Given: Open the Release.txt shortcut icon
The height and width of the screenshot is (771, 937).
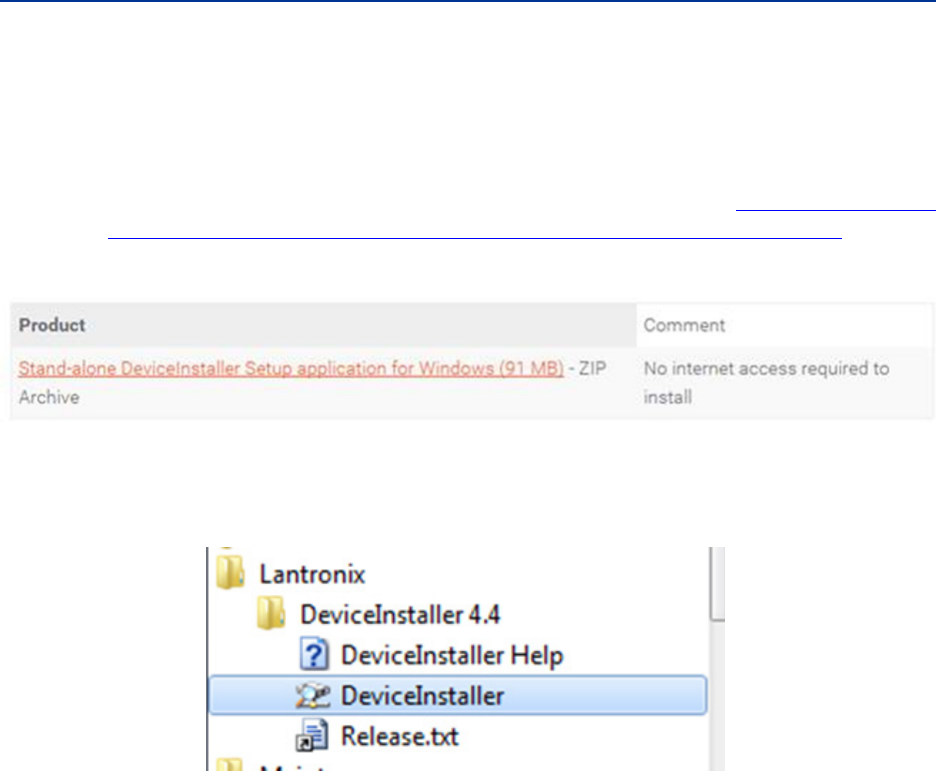Looking at the screenshot, I should (312, 735).
